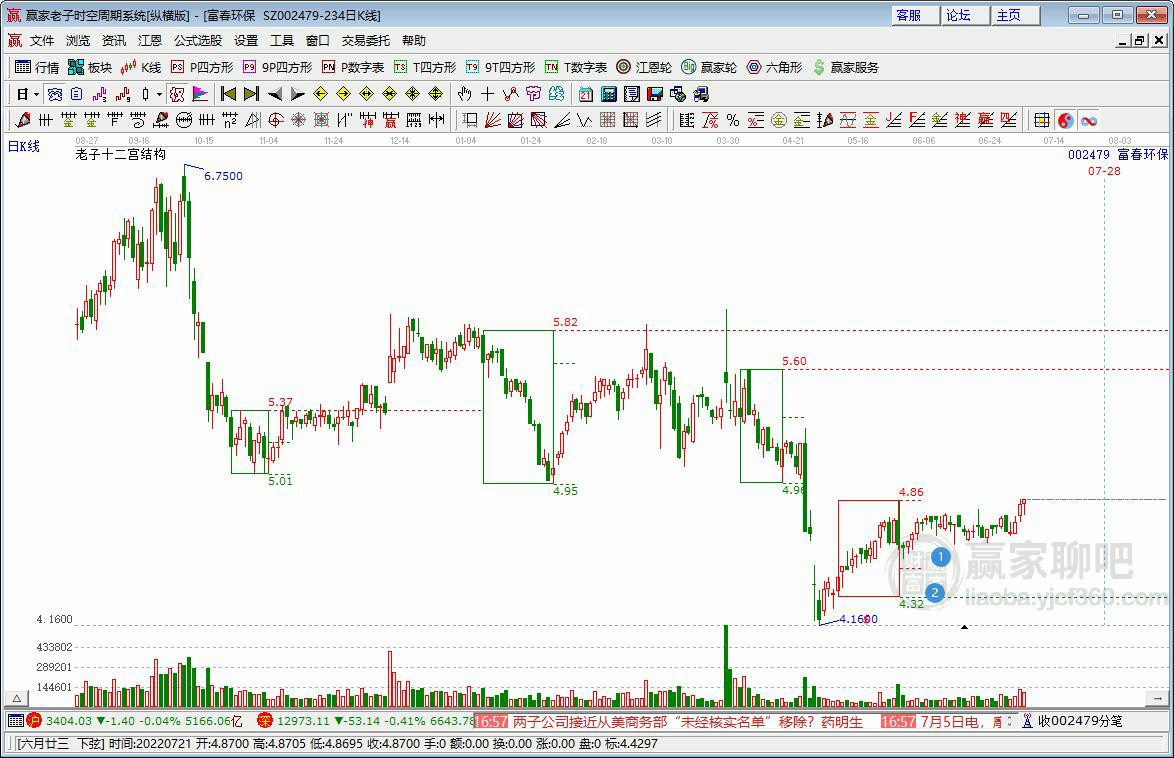
Task: Open 赢家服务 services
Action: [845, 67]
